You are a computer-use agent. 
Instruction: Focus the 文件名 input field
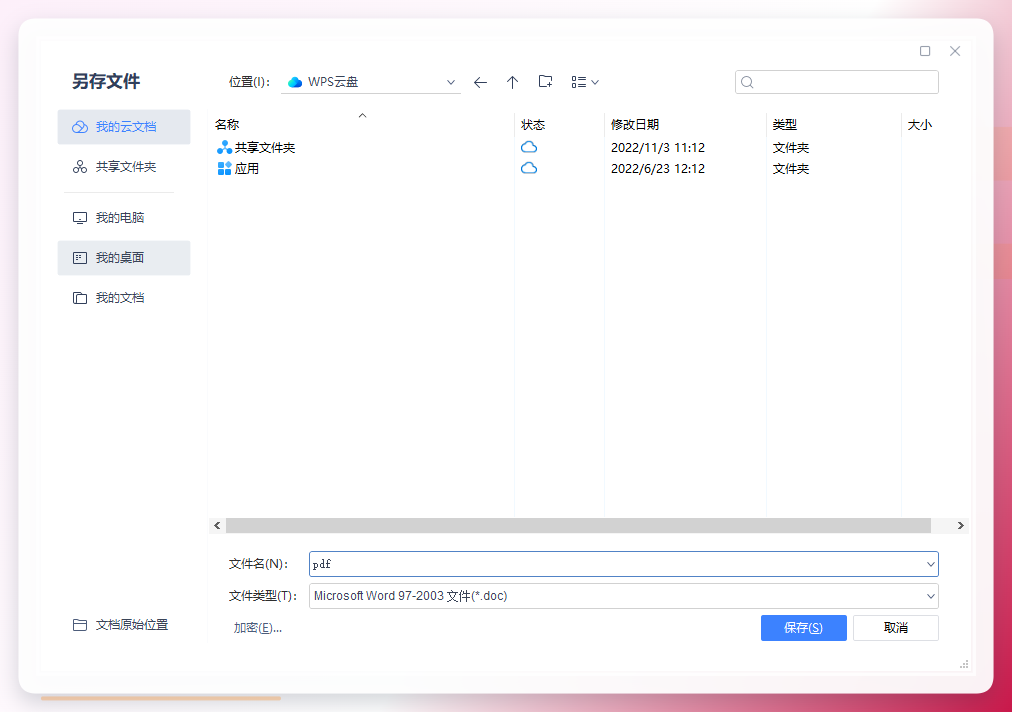[x=623, y=564]
